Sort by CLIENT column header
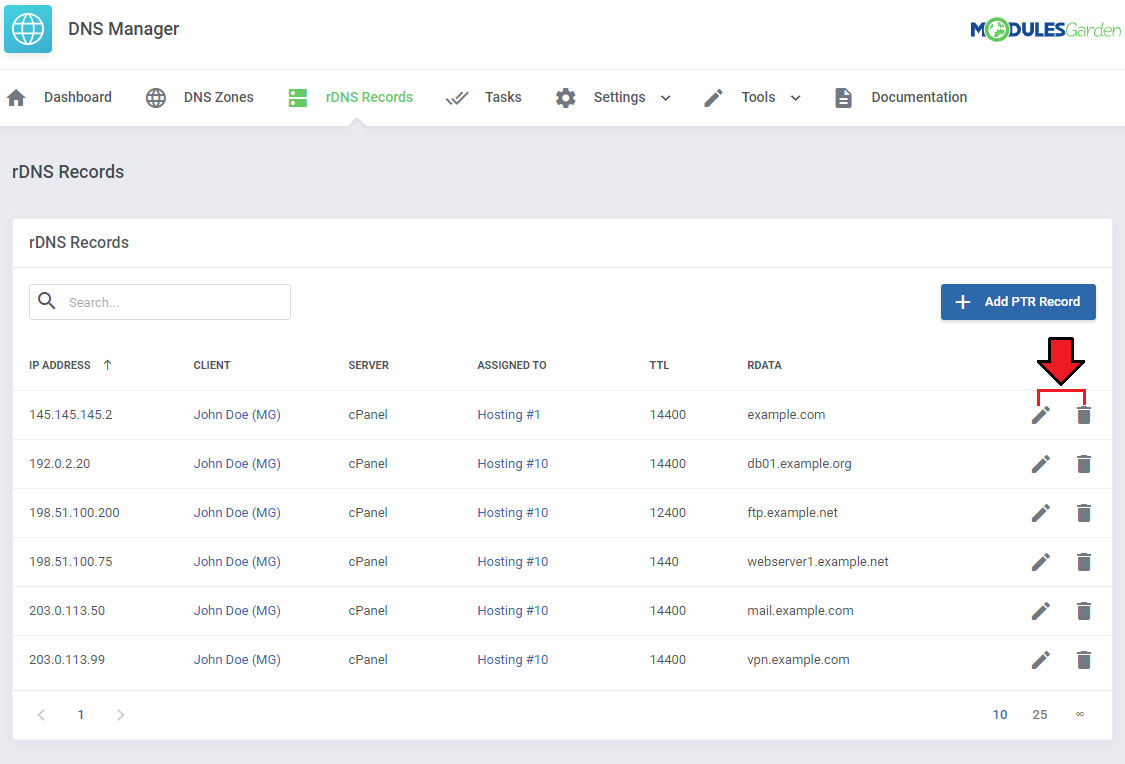 click(x=212, y=365)
